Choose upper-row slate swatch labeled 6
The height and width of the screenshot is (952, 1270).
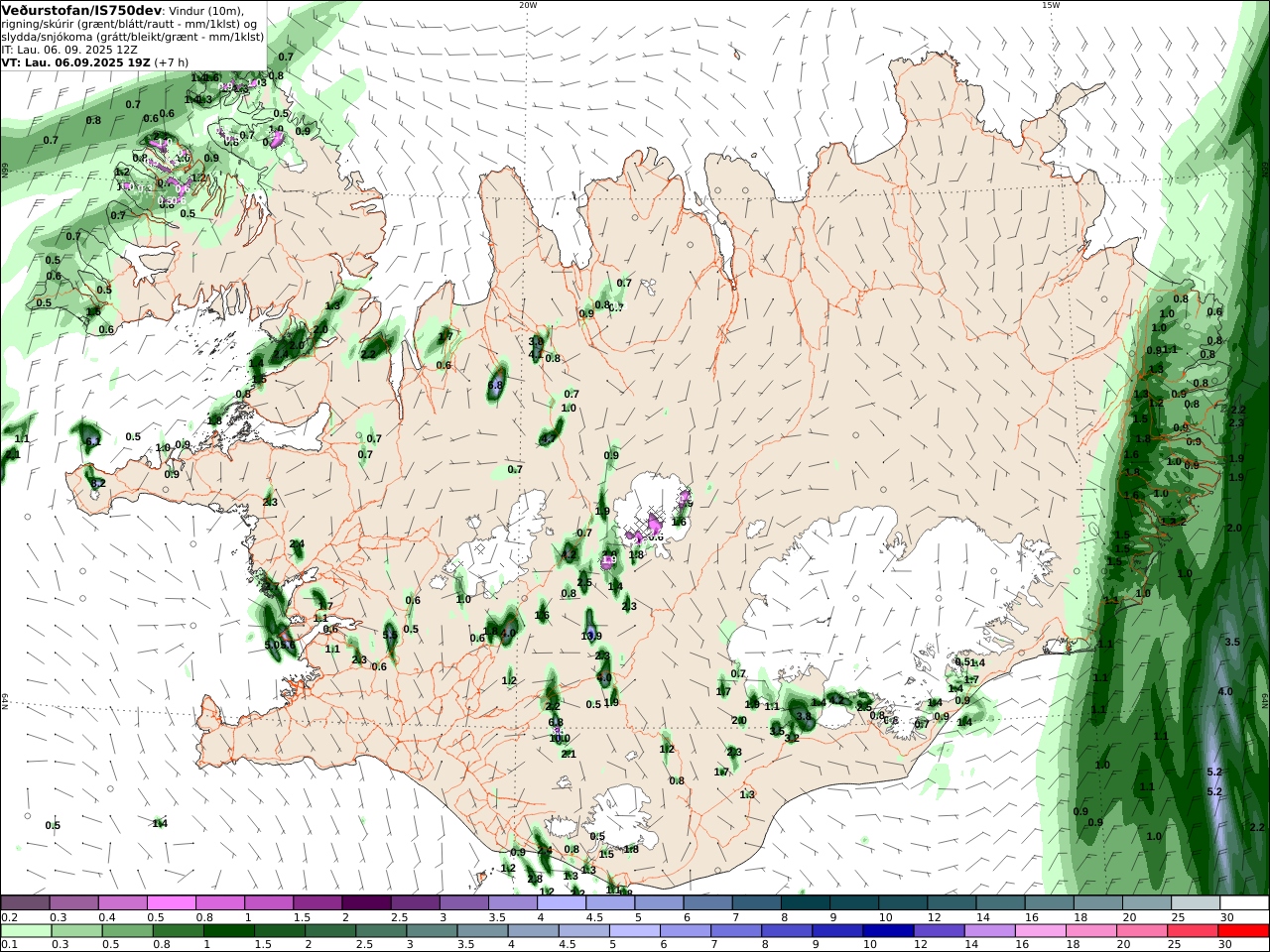[706, 903]
